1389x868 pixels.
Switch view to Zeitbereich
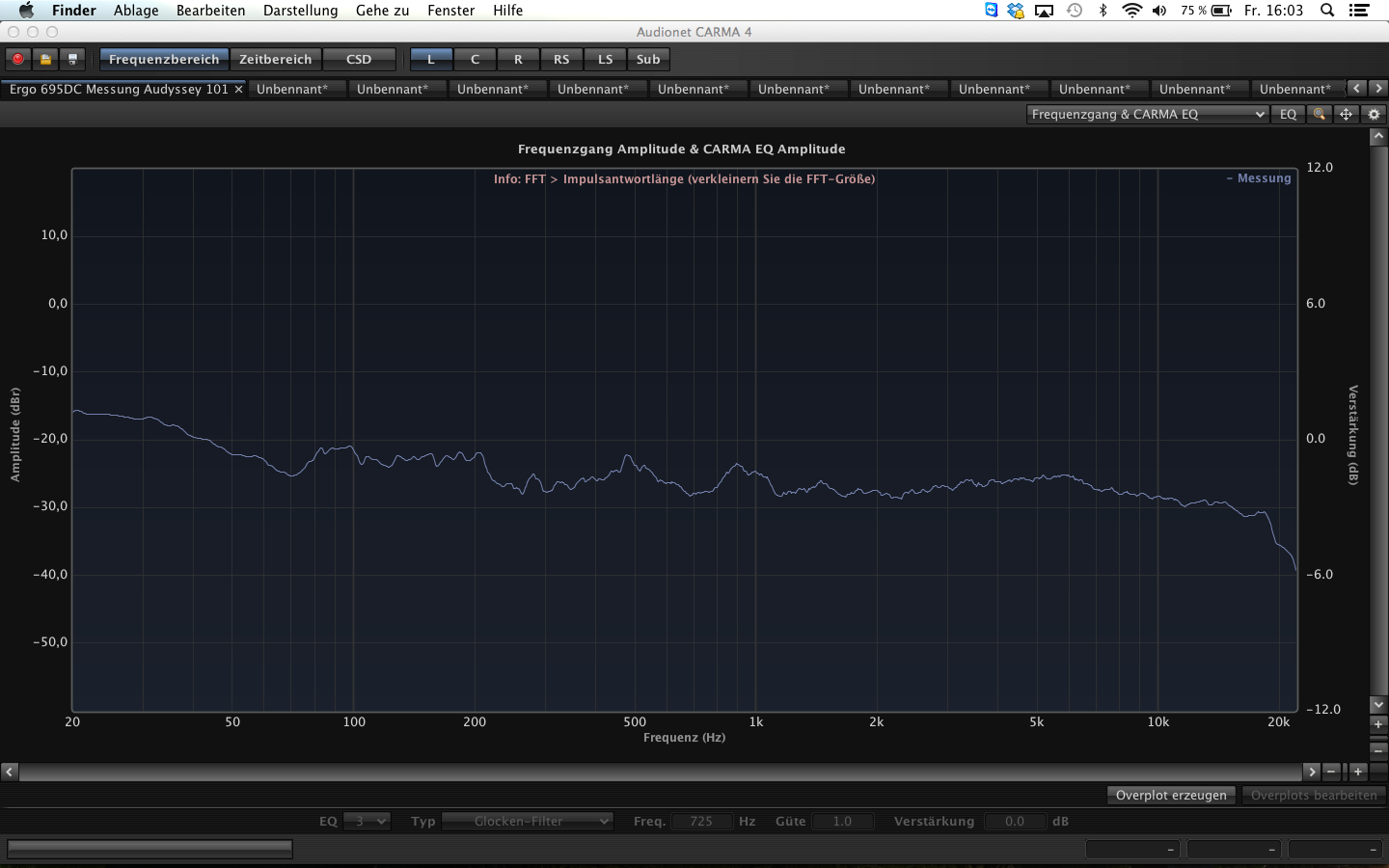click(276, 59)
